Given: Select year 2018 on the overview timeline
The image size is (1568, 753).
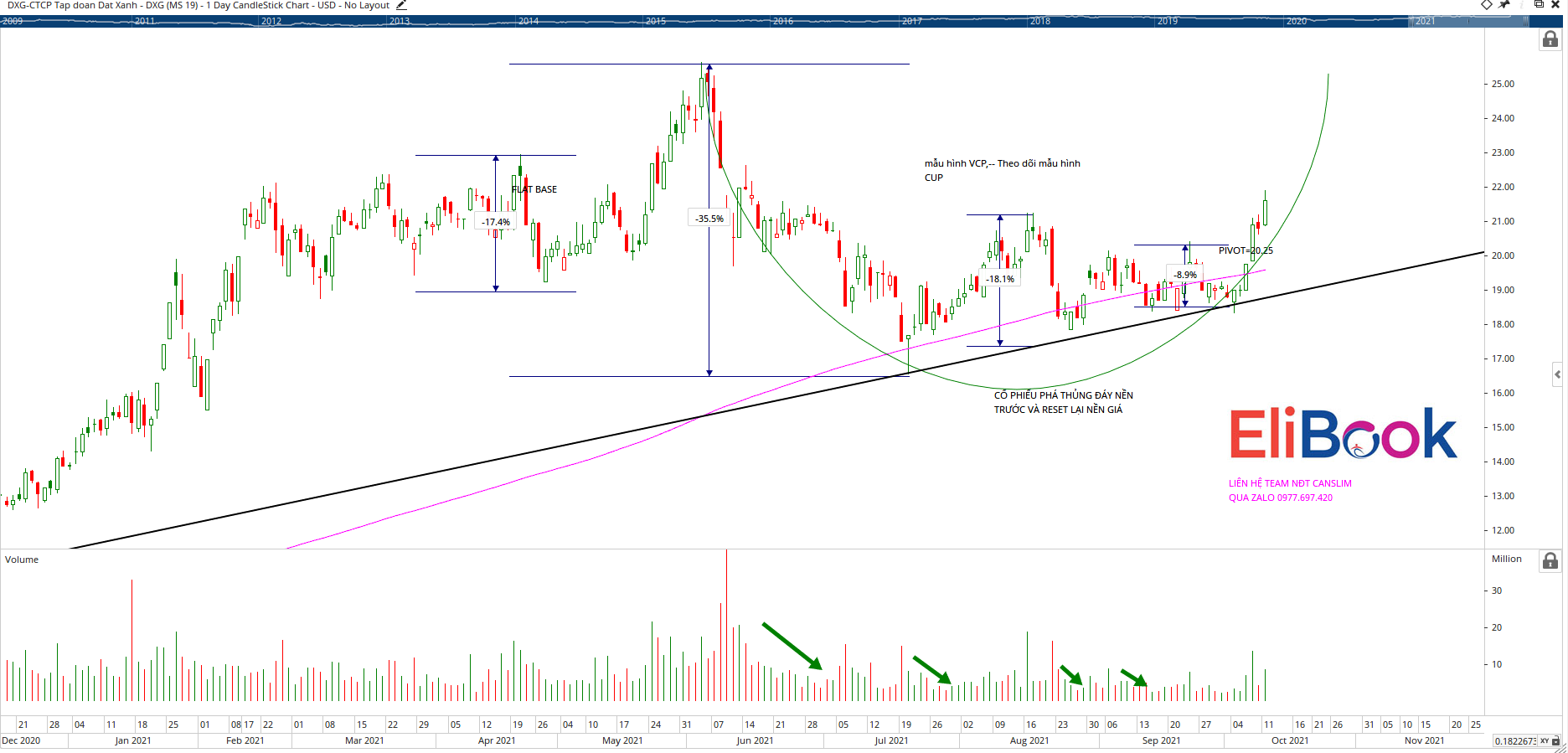Looking at the screenshot, I should [x=1040, y=21].
